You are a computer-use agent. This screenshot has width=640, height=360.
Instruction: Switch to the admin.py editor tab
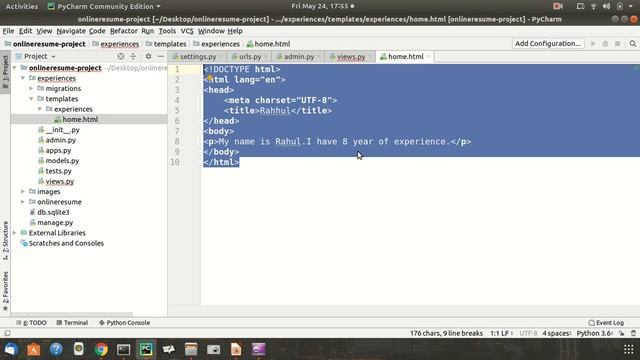[x=298, y=57]
